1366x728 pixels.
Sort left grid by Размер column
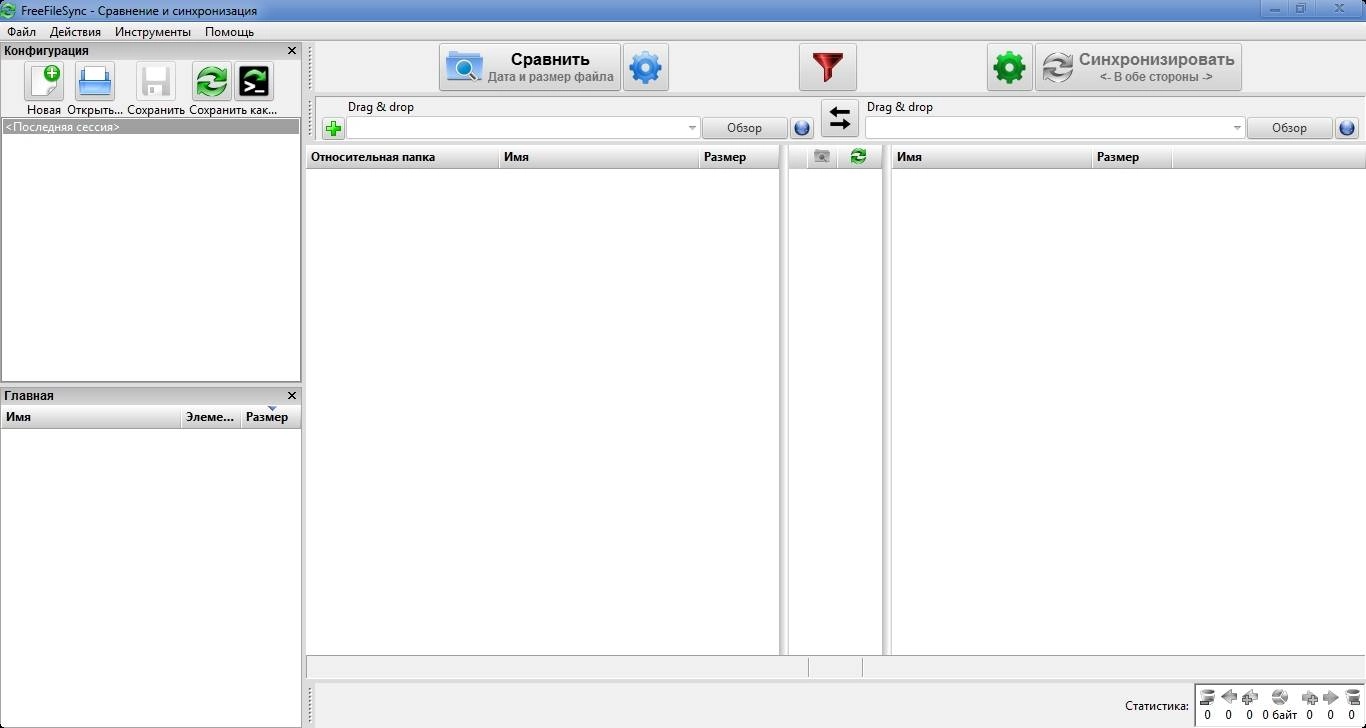(738, 157)
